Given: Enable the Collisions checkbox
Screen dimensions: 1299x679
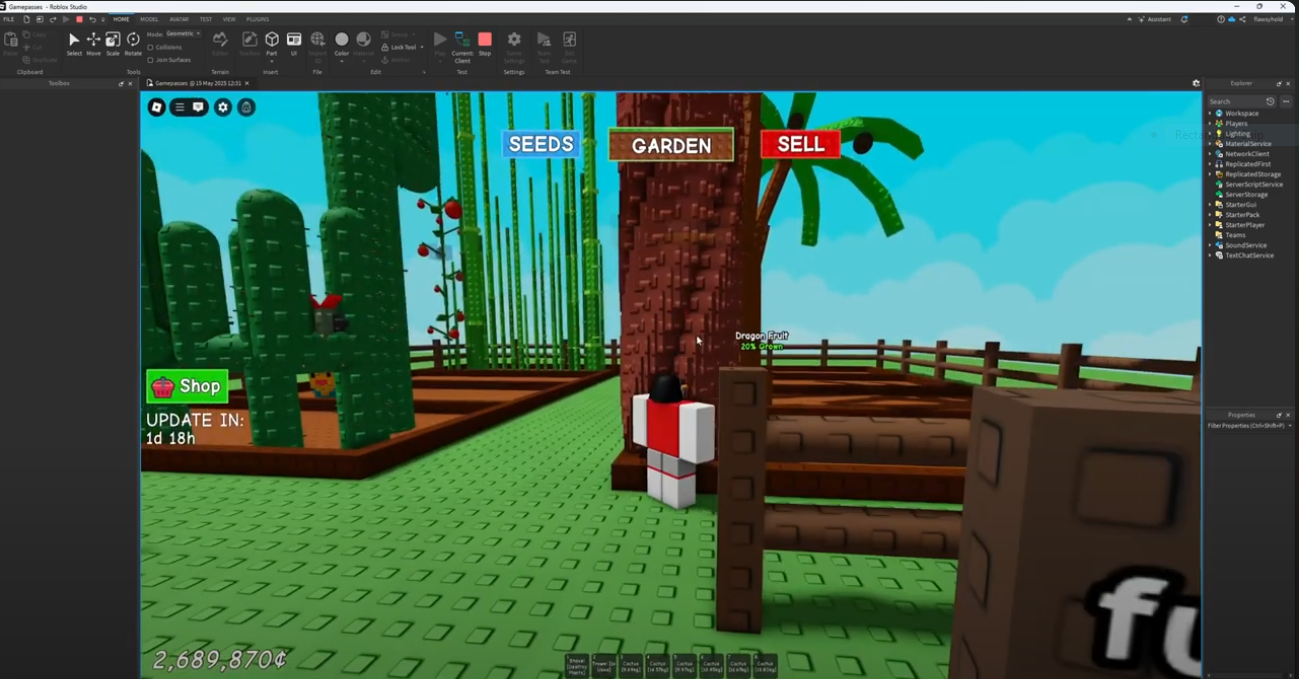Looking at the screenshot, I should pyautogui.click(x=150, y=47).
